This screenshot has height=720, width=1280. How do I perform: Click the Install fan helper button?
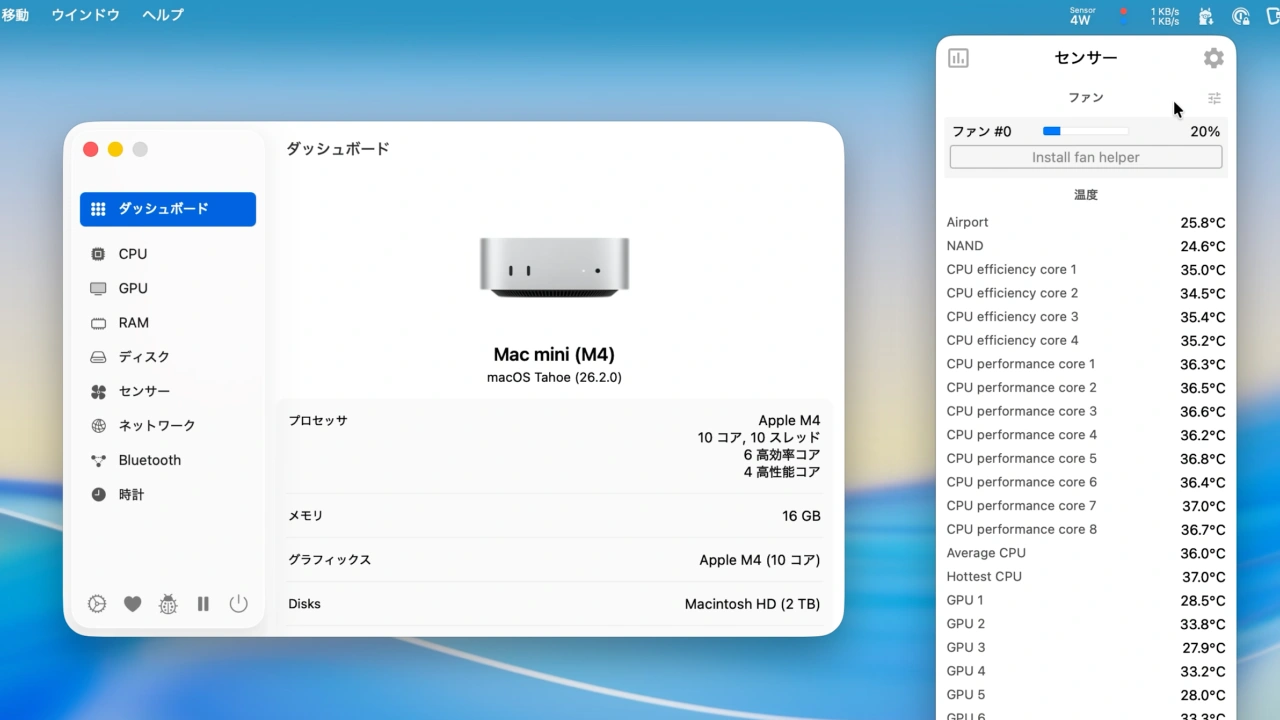1085,157
